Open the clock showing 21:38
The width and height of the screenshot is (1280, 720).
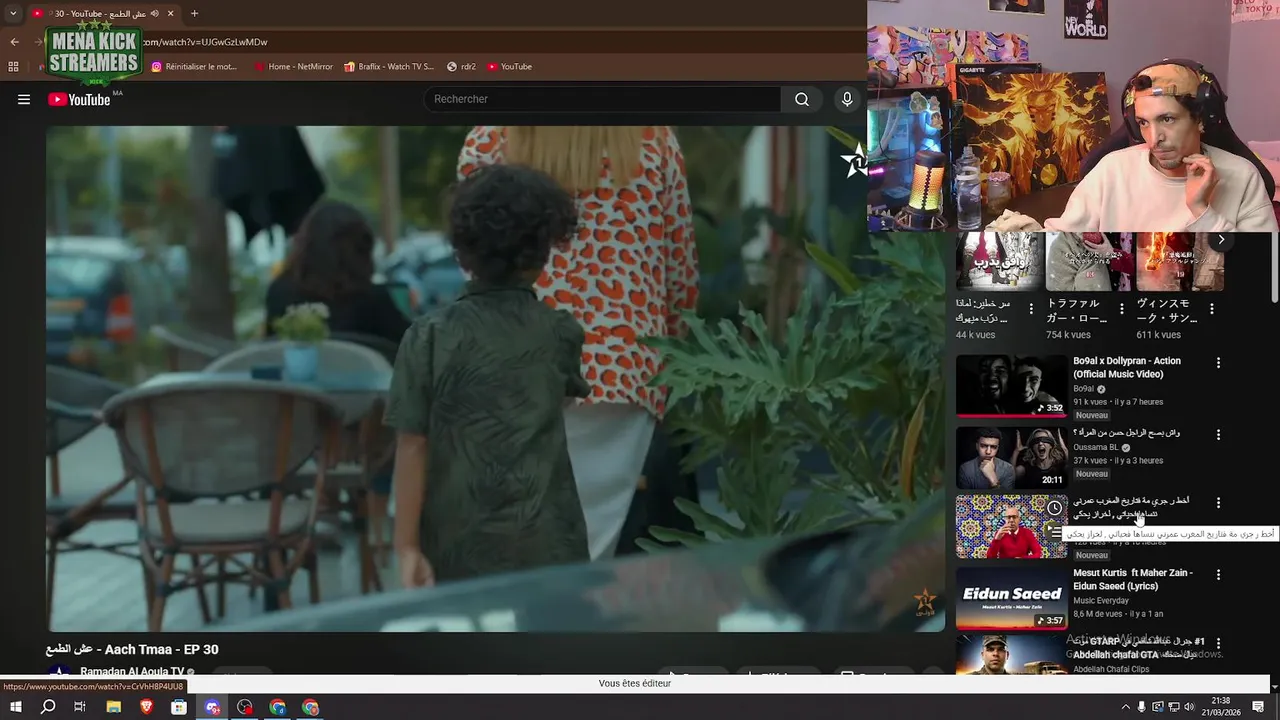(1221, 707)
